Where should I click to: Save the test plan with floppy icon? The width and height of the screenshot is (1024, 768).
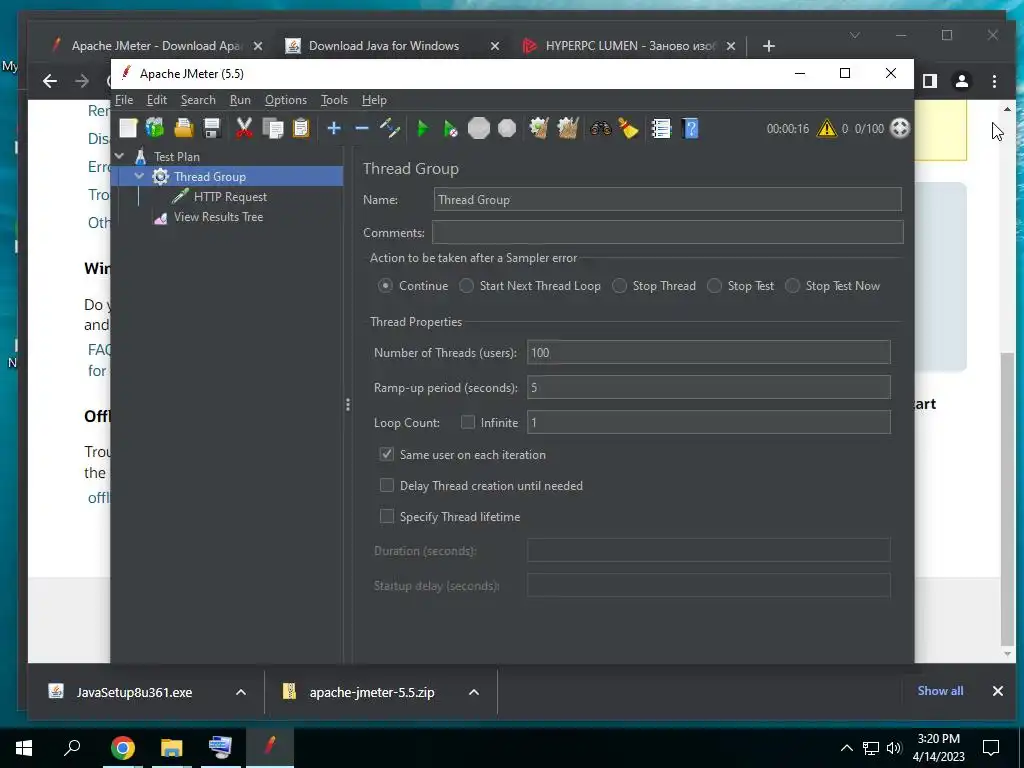pyautogui.click(x=212, y=128)
